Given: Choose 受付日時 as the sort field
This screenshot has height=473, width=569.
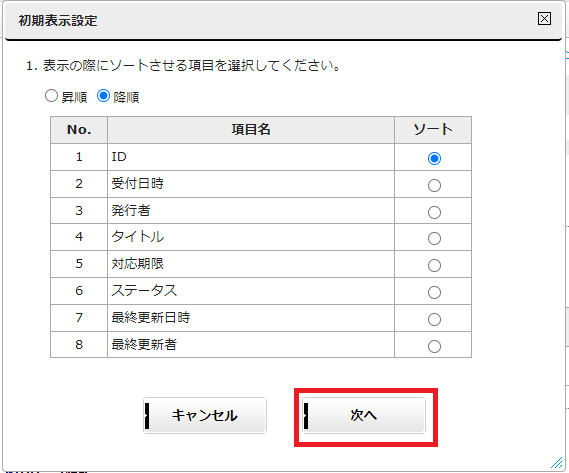Looking at the screenshot, I should (x=434, y=185).
